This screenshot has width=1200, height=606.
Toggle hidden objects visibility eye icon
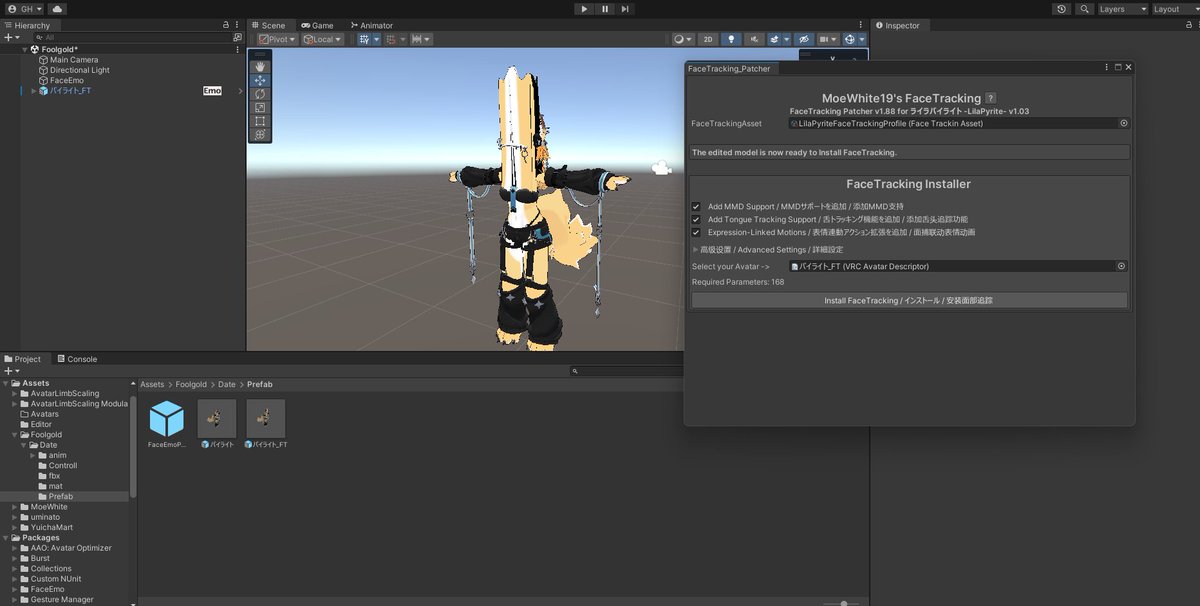pos(803,39)
